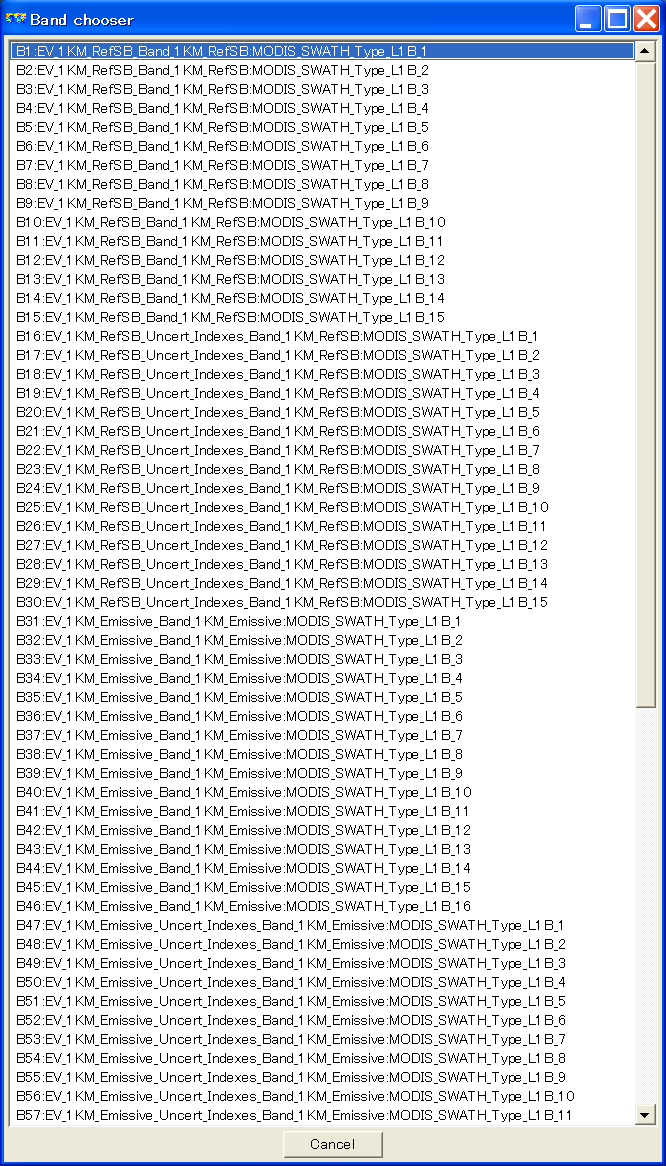The image size is (666, 1166).
Task: Select band B1 EV_1KM_RefSB entry
Action: tap(323, 51)
